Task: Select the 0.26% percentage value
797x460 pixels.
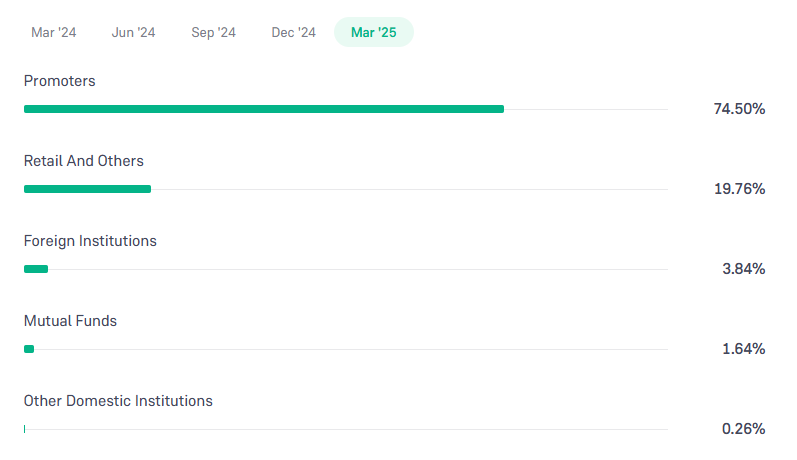Action: pos(744,429)
